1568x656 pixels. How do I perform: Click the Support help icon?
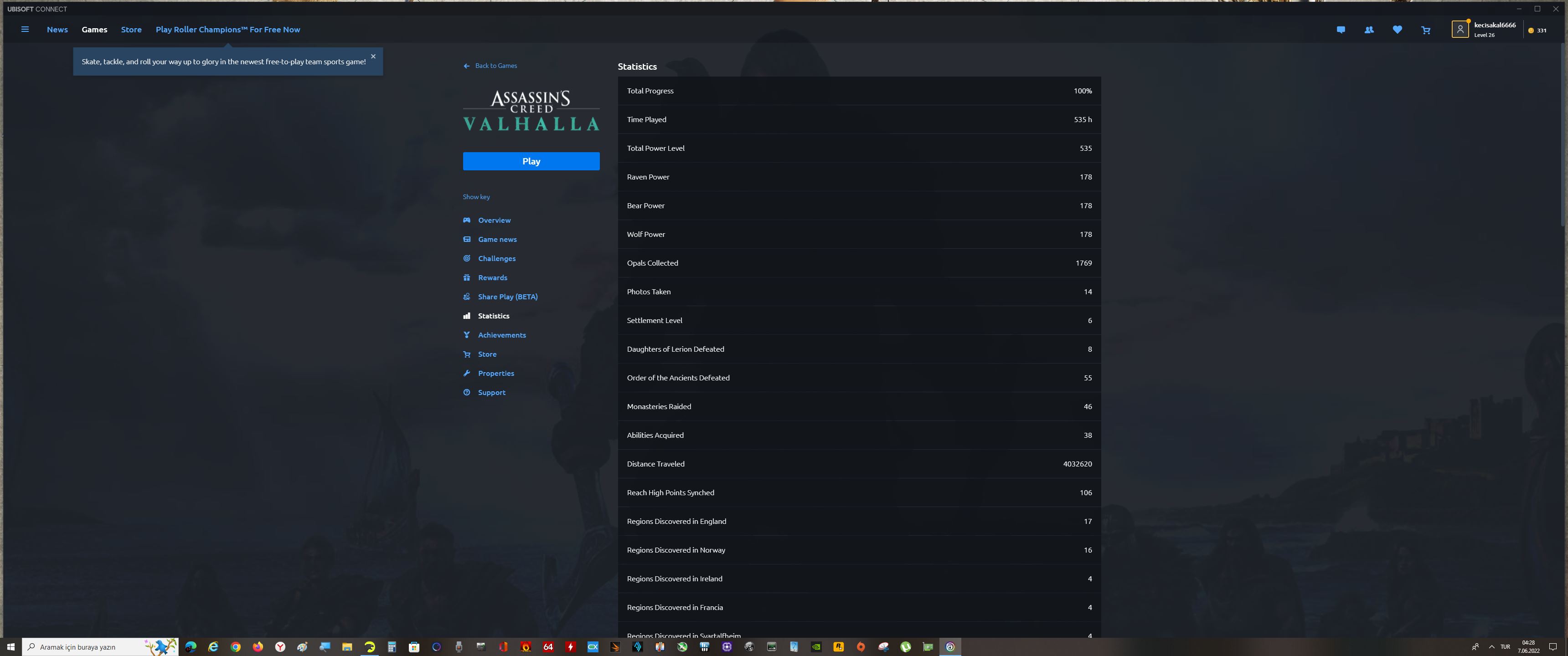(x=467, y=393)
